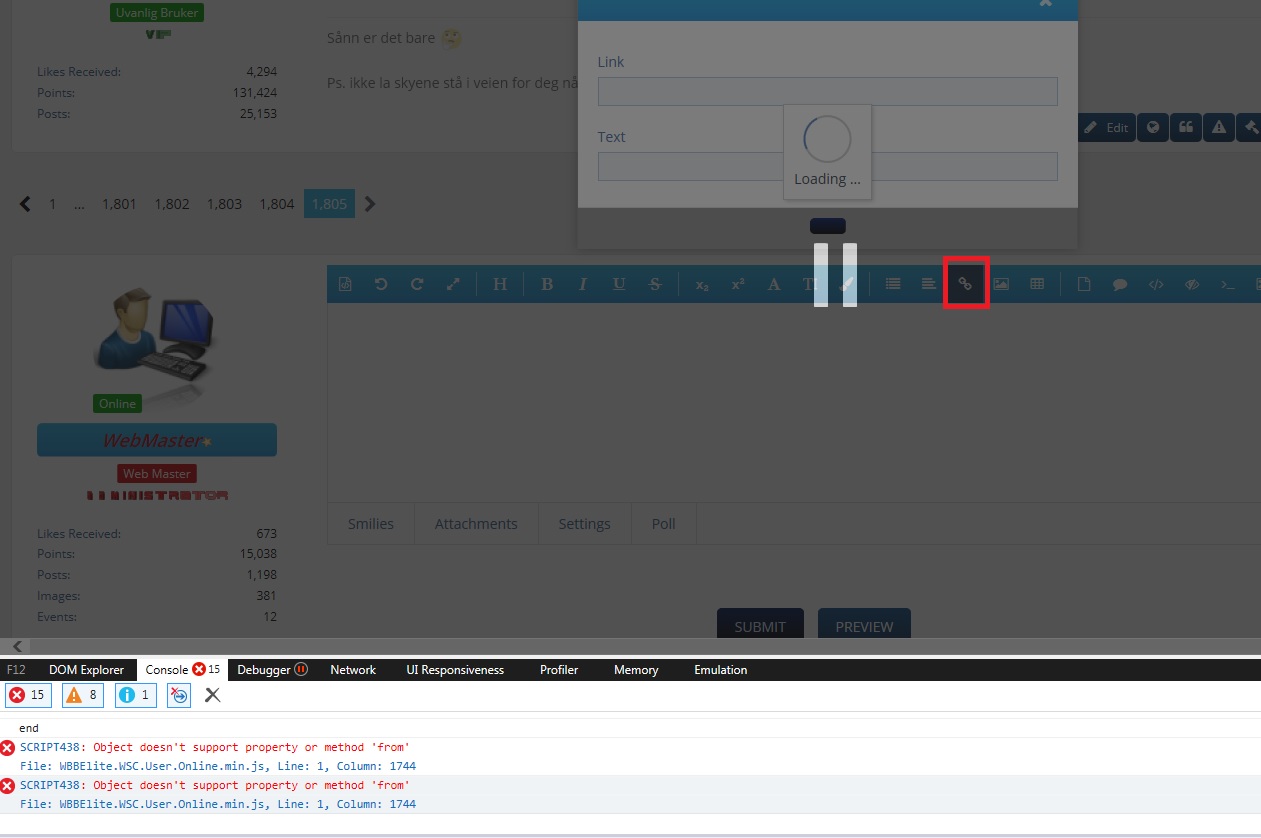
Task: Click the Submit button
Action: coord(760,626)
